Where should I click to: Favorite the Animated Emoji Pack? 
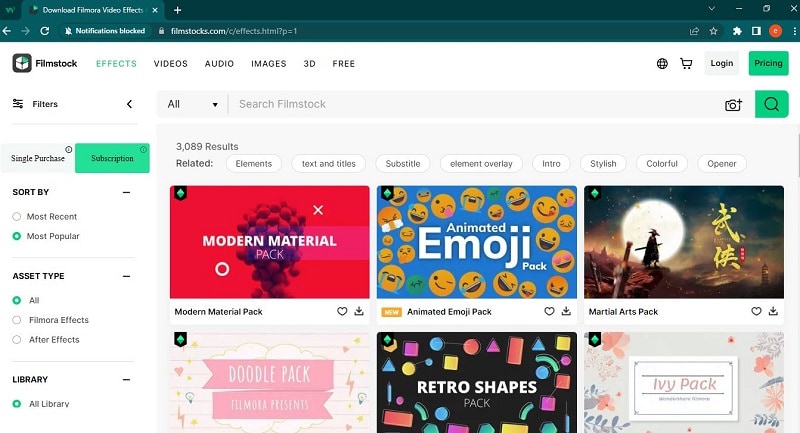click(549, 311)
